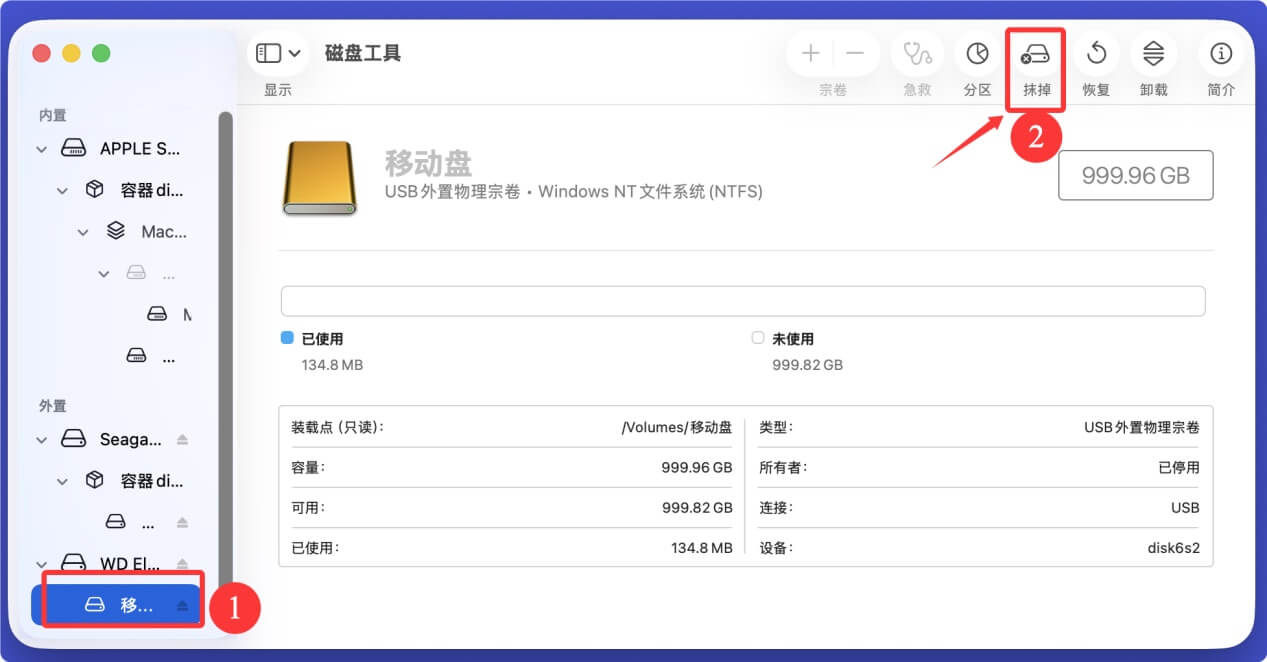Click the 恢复 (Restore) icon
Viewport: 1267px width, 662px height.
pos(1096,54)
